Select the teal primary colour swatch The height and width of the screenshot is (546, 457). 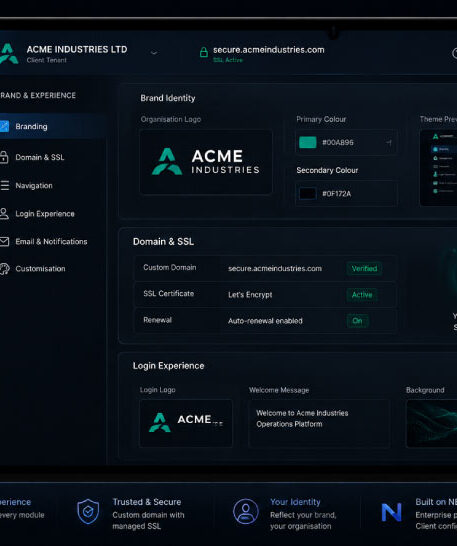coord(308,142)
